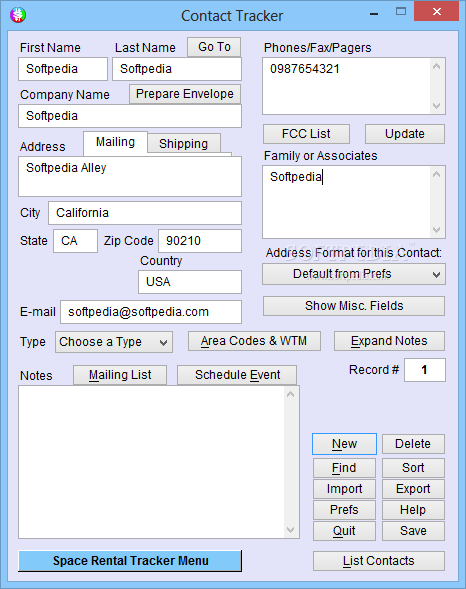Viewport: 466px width, 589px height.
Task: Click Show Misc. Fields button
Action: (x=354, y=306)
